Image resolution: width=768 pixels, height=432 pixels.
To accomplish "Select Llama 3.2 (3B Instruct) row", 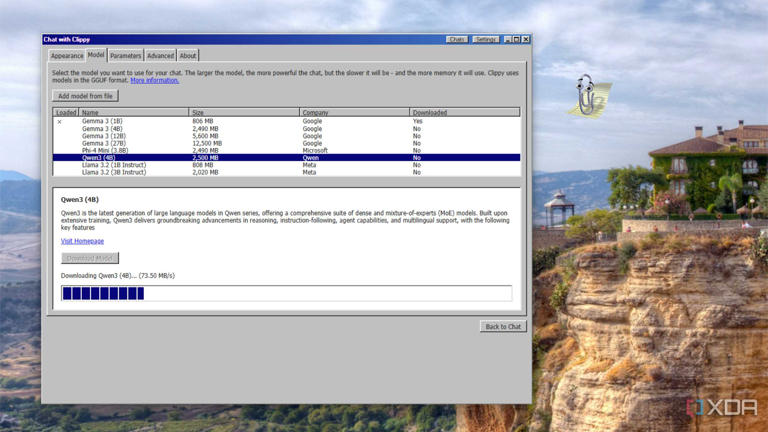I will pos(287,172).
